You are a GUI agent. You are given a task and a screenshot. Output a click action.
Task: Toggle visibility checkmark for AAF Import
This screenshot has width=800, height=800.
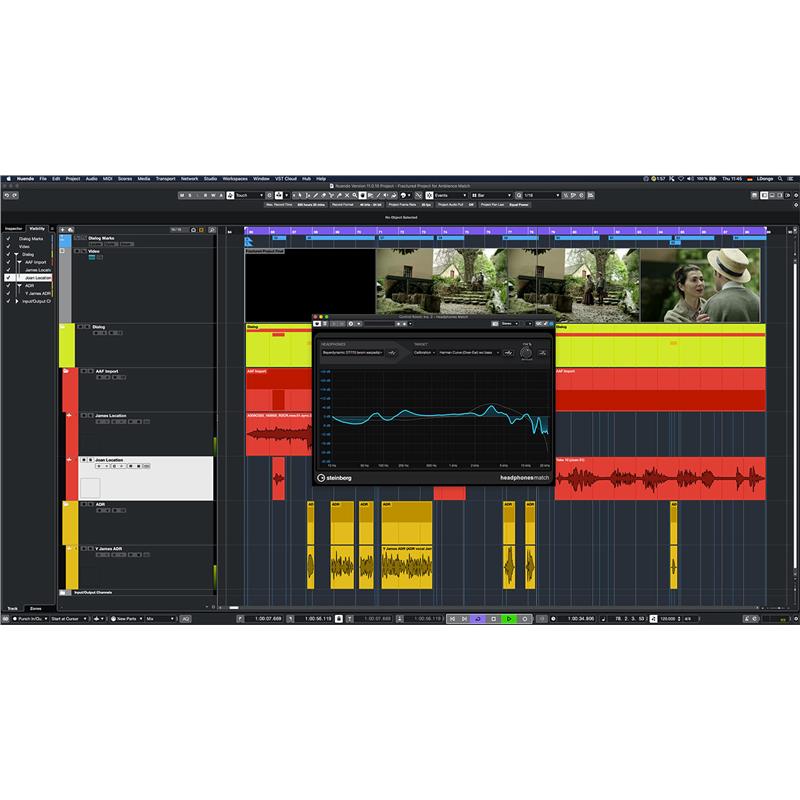point(8,262)
